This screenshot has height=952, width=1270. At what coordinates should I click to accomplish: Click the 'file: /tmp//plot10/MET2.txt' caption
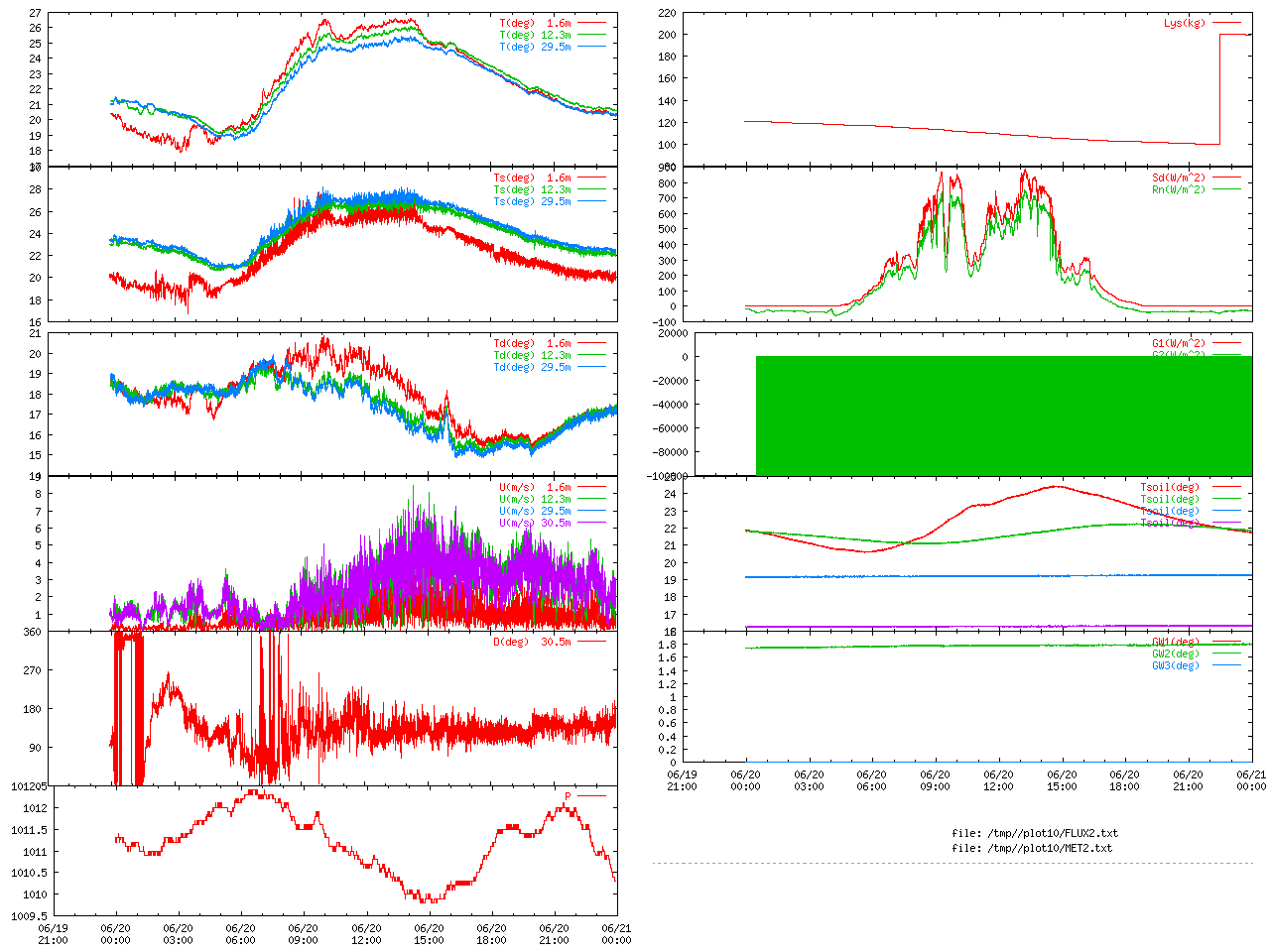coord(1032,848)
